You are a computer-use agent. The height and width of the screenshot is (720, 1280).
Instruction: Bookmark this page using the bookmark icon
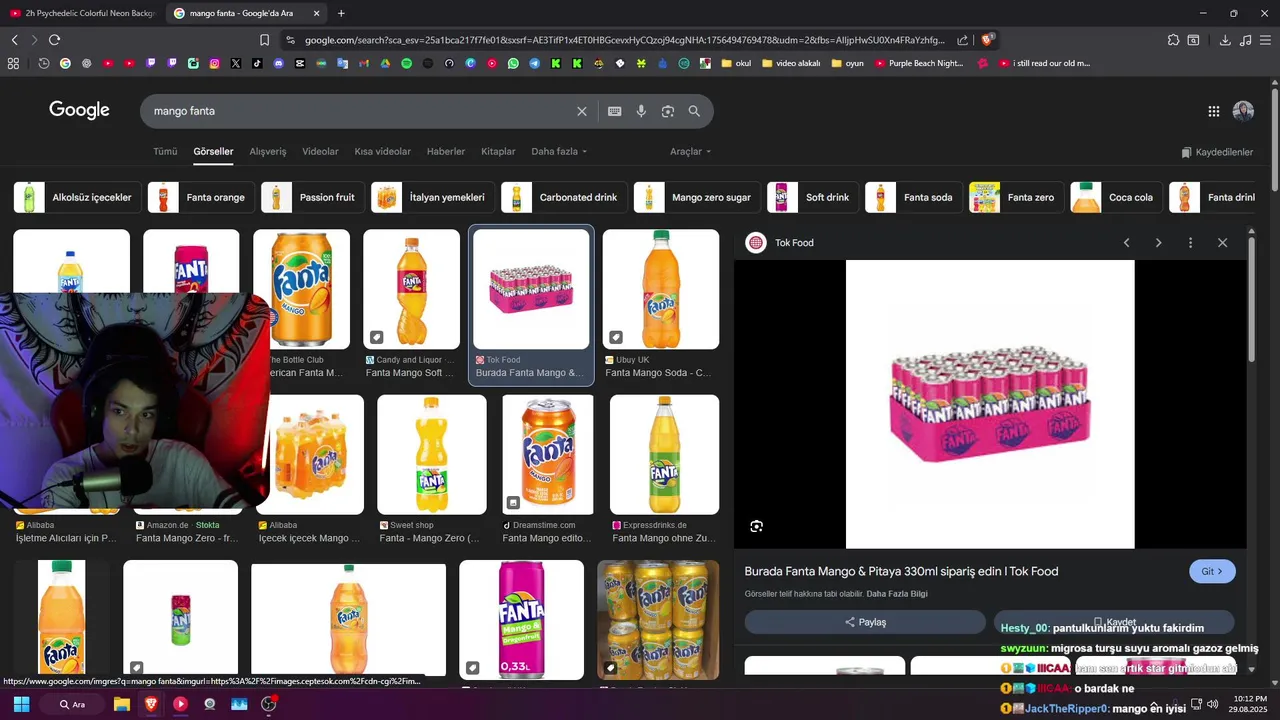tap(264, 40)
